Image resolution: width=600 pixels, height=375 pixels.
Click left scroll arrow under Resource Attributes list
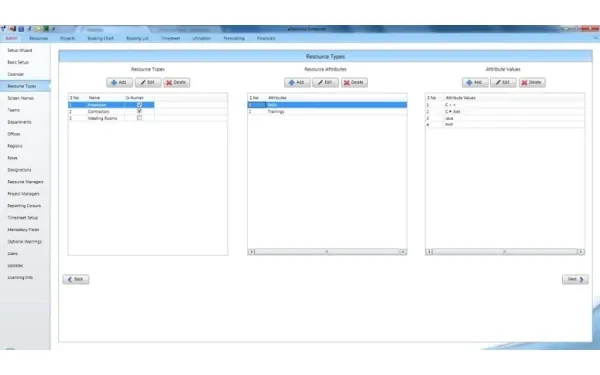pyautogui.click(x=251, y=251)
